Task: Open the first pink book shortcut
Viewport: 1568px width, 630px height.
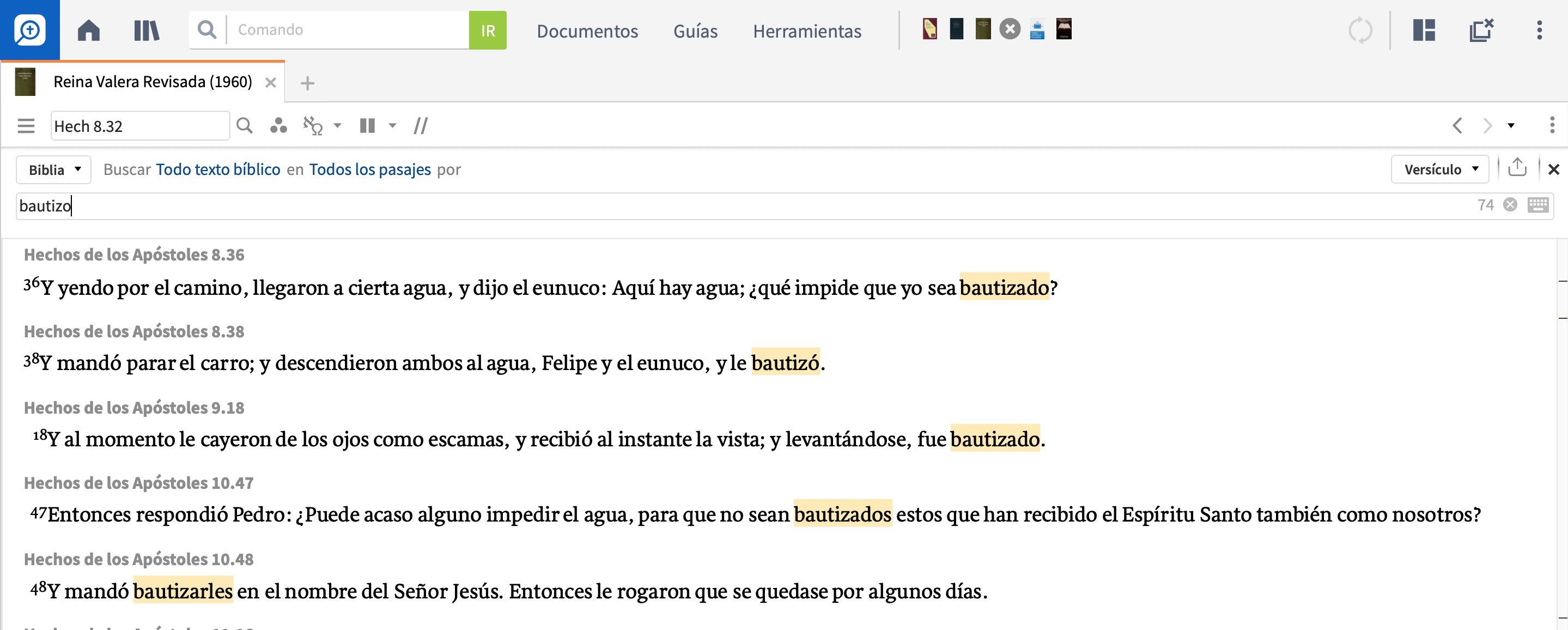Action: [x=929, y=28]
